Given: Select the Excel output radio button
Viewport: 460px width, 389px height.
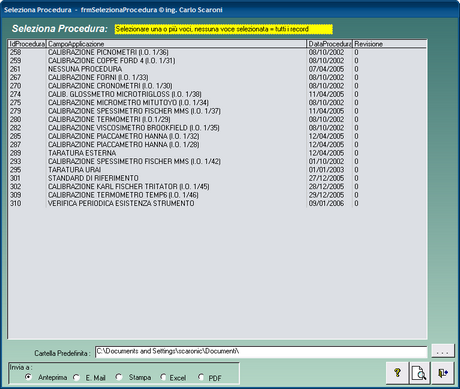Looking at the screenshot, I should pyautogui.click(x=163, y=377).
